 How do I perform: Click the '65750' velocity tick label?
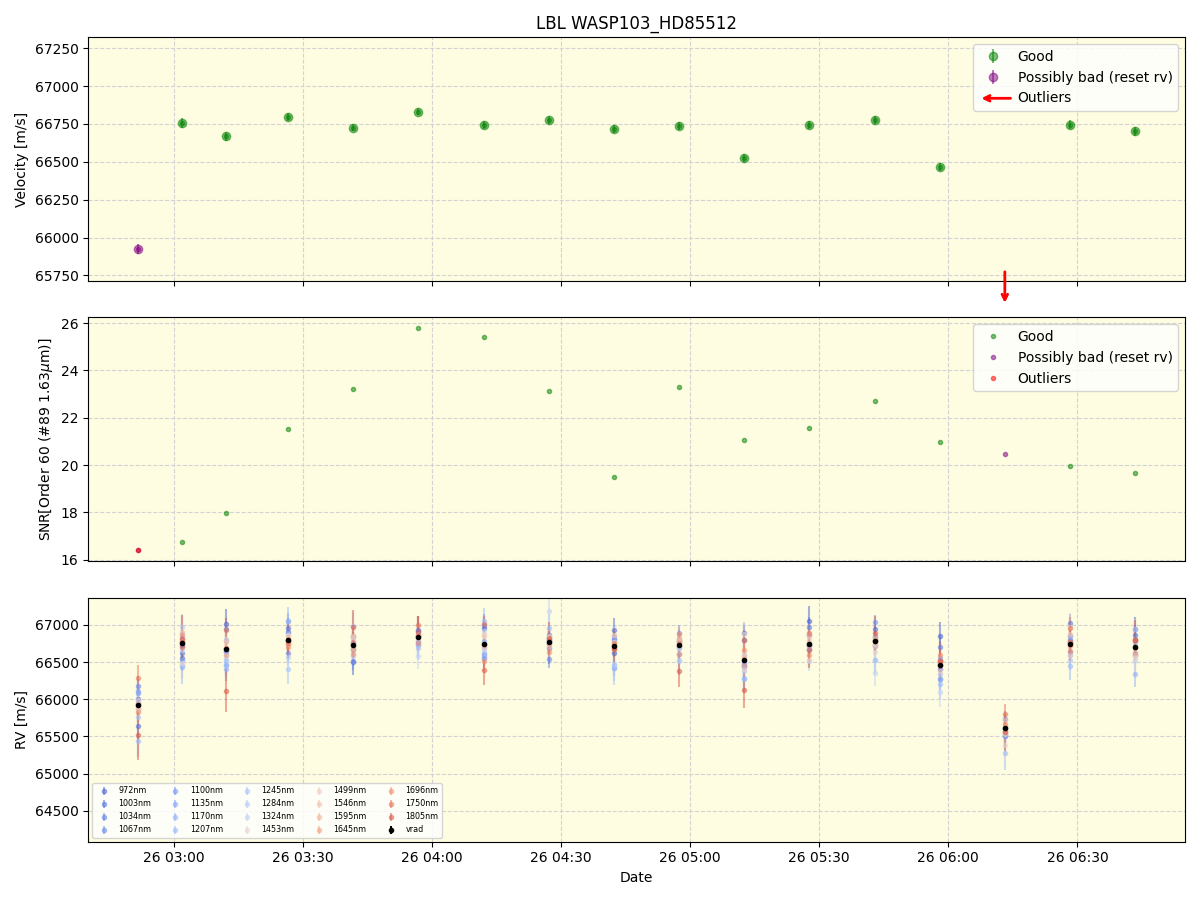pos(58,276)
